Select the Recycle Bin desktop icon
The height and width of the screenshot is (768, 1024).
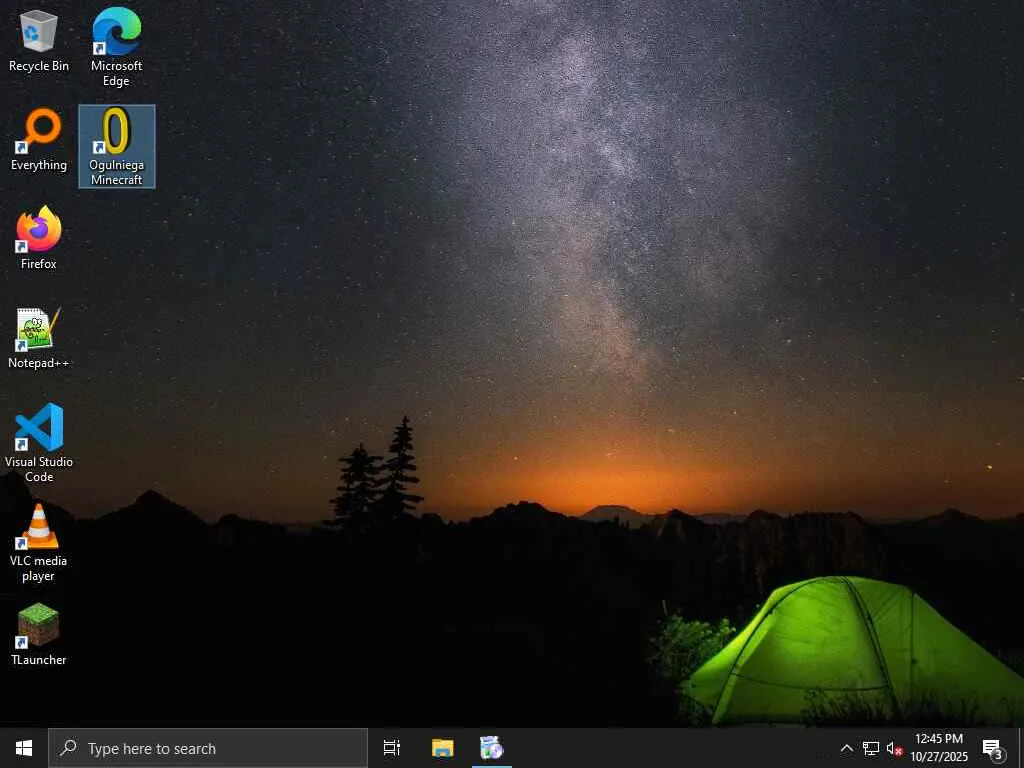(39, 42)
